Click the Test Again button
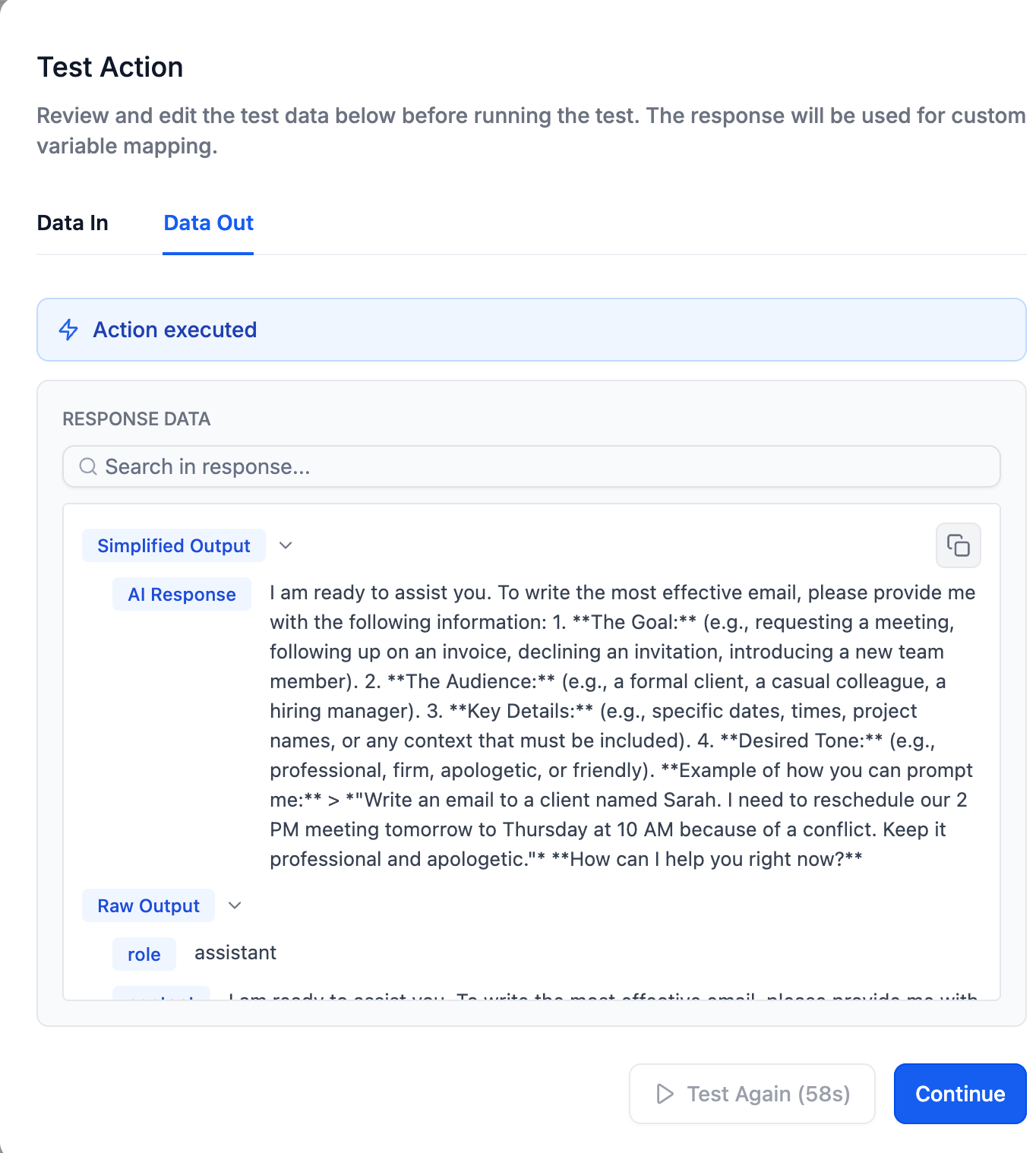 click(x=751, y=1094)
